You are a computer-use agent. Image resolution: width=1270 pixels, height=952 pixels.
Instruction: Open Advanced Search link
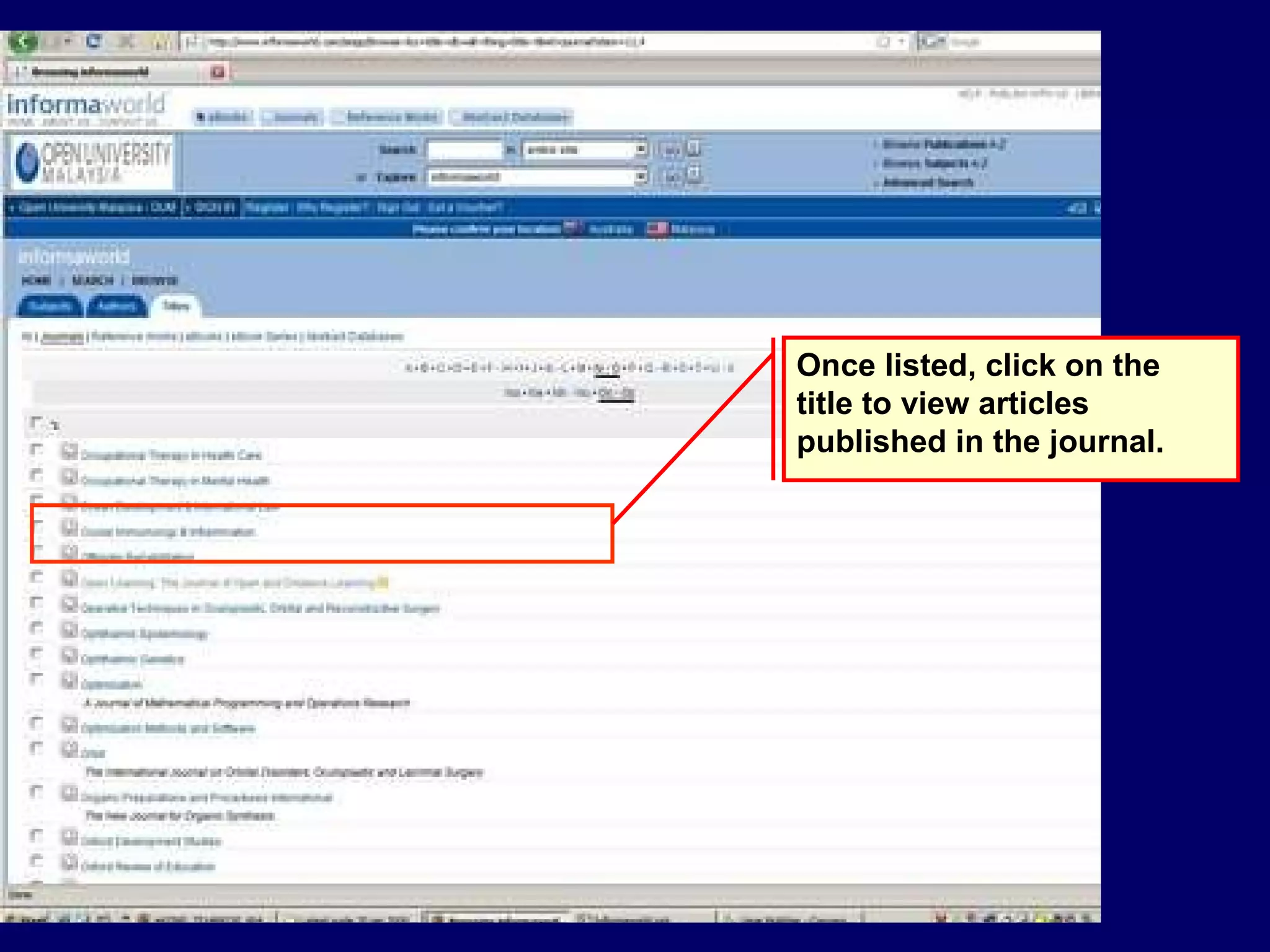[928, 183]
